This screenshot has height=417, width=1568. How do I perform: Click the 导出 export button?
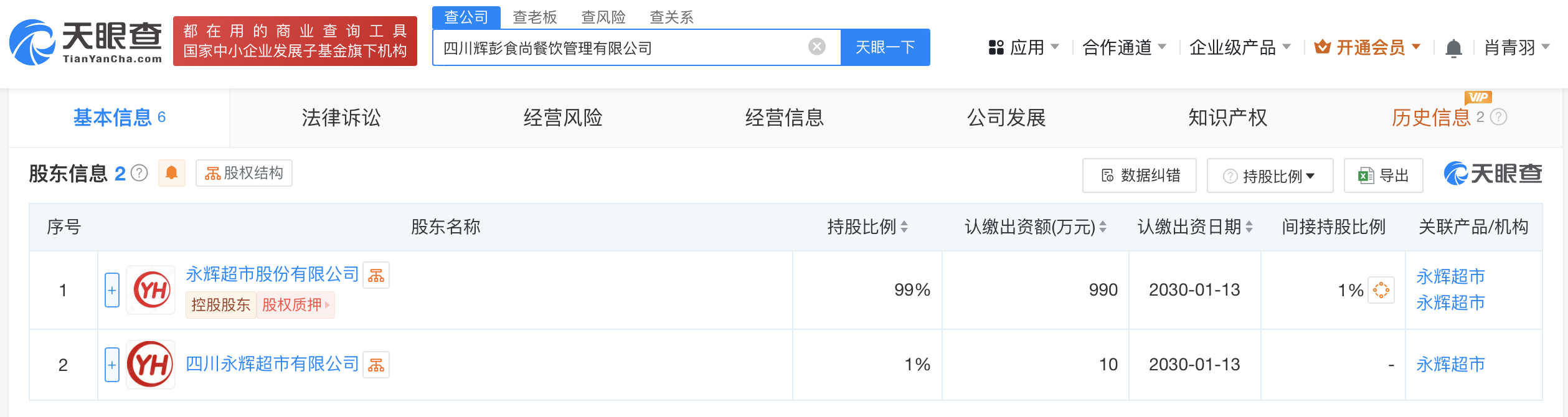tap(1383, 176)
